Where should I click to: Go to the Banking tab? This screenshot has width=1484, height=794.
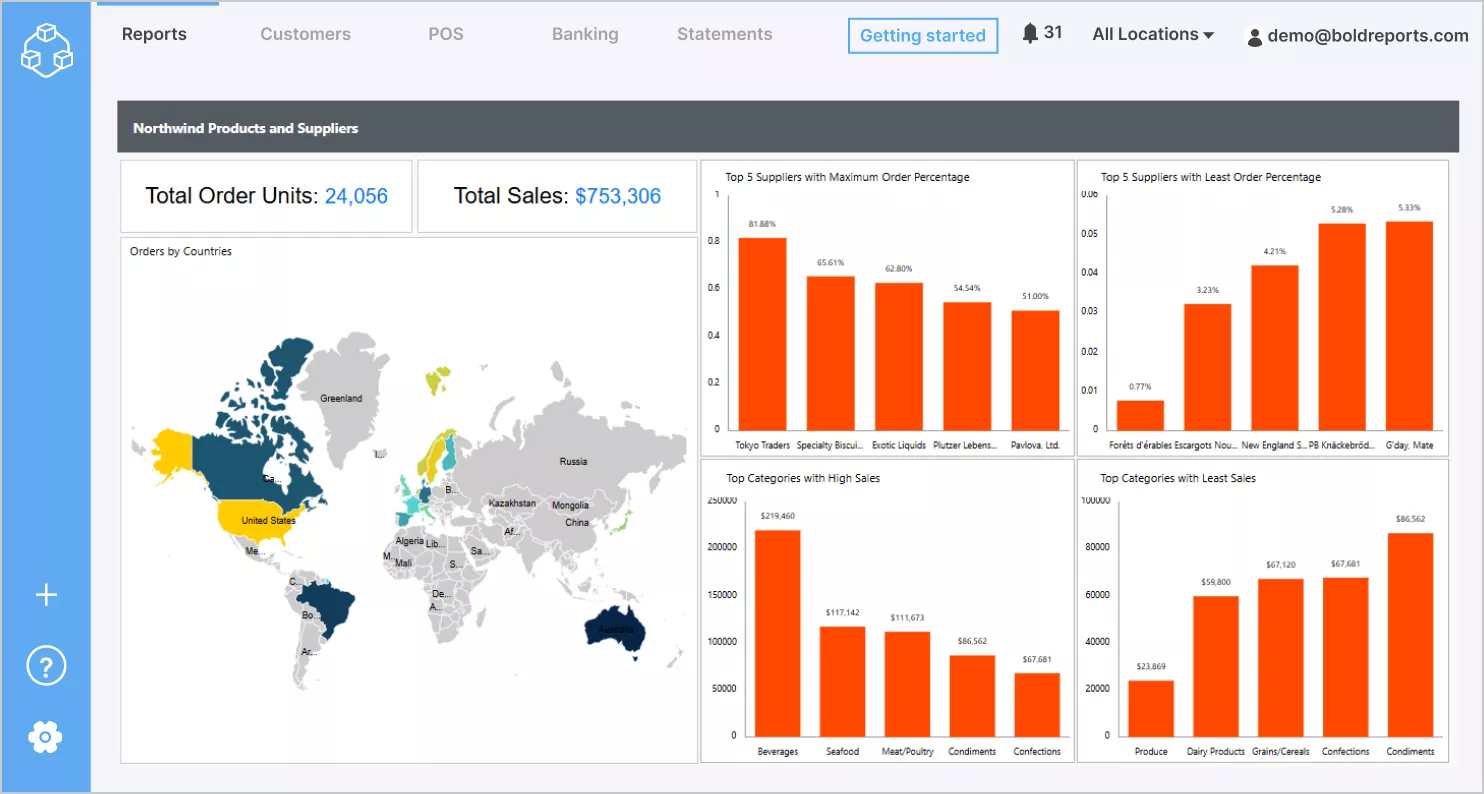coord(585,34)
